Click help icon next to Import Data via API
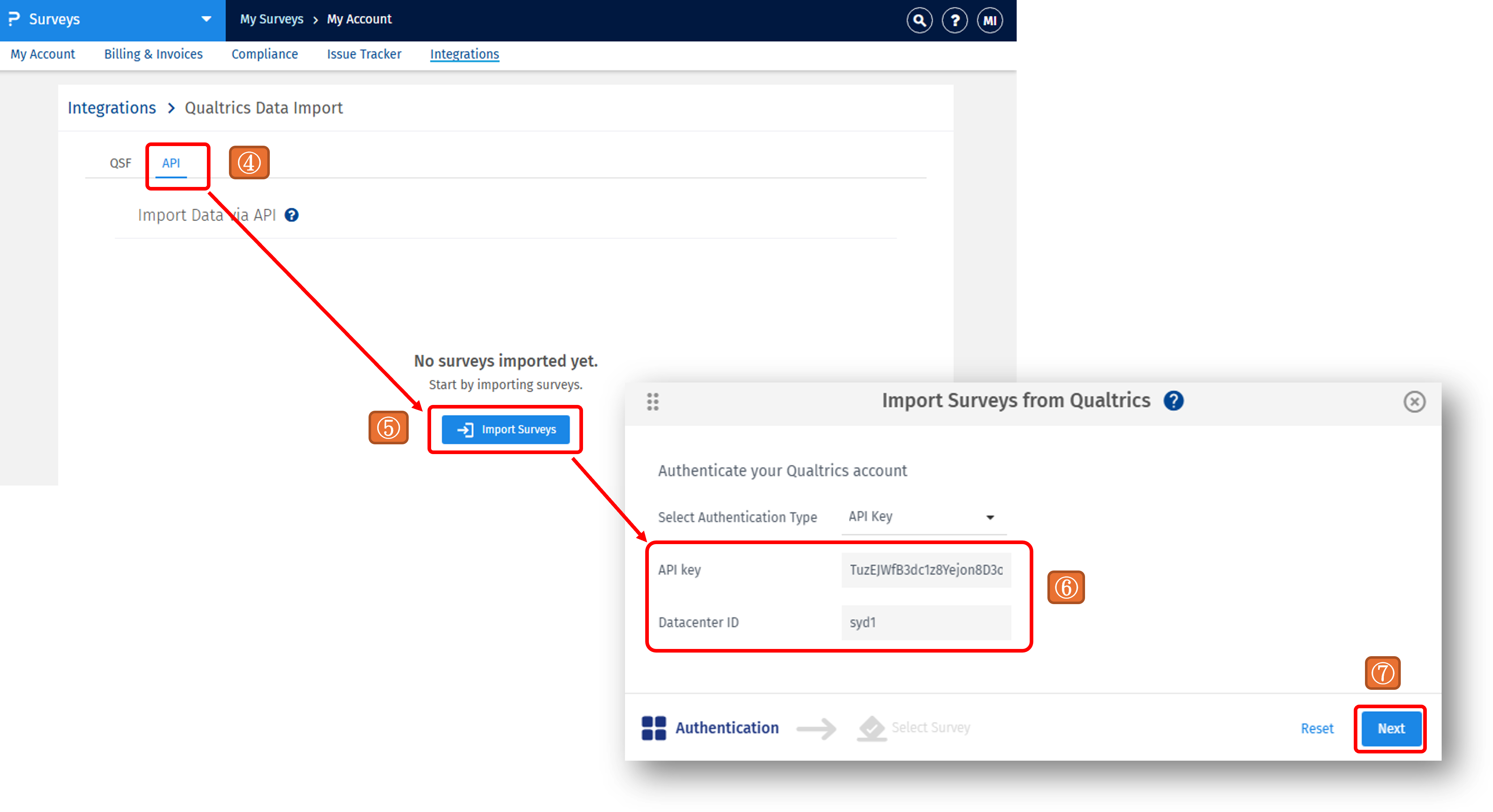The width and height of the screenshot is (1493, 812). tap(292, 215)
